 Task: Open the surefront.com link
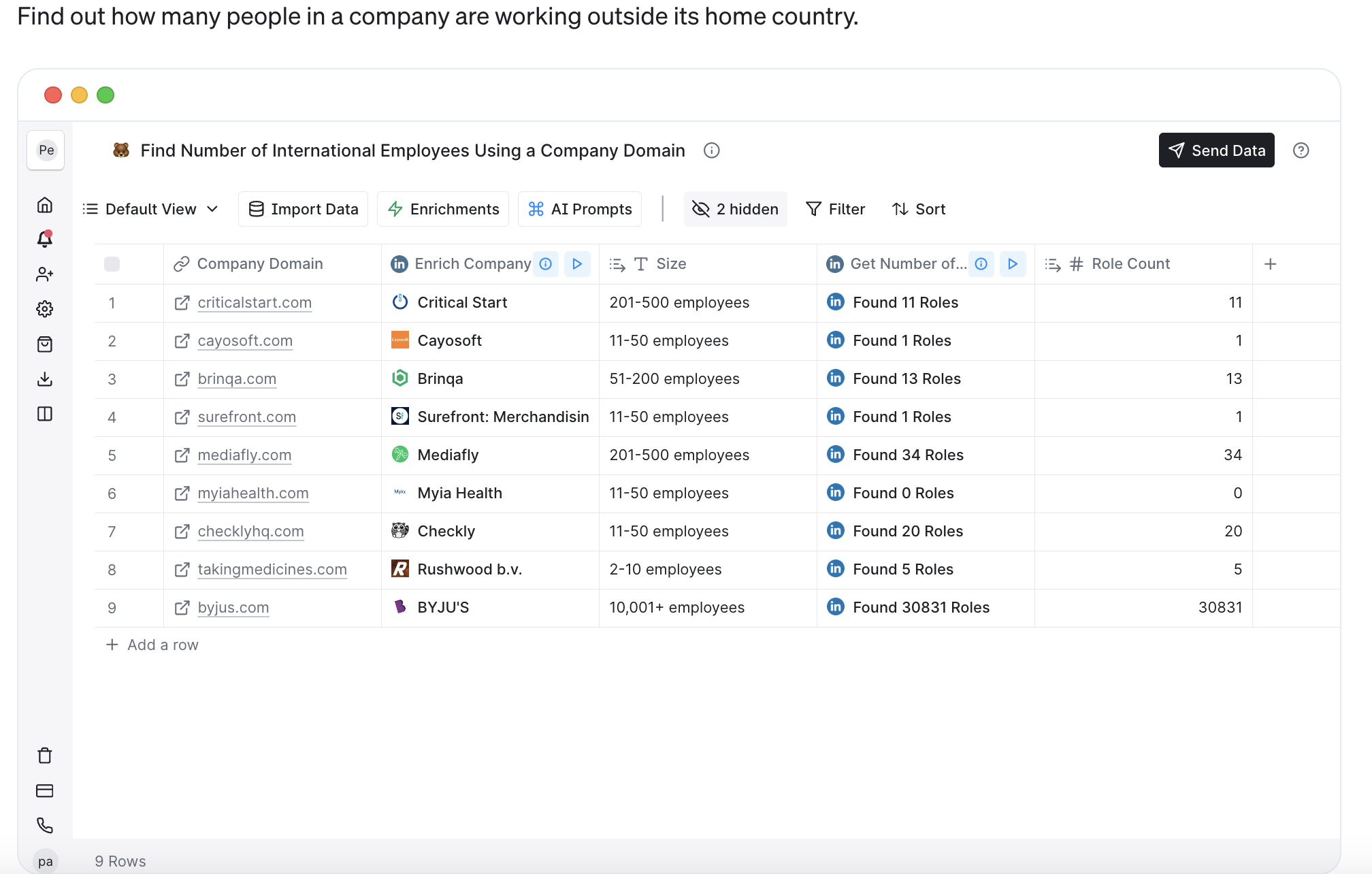coord(247,417)
